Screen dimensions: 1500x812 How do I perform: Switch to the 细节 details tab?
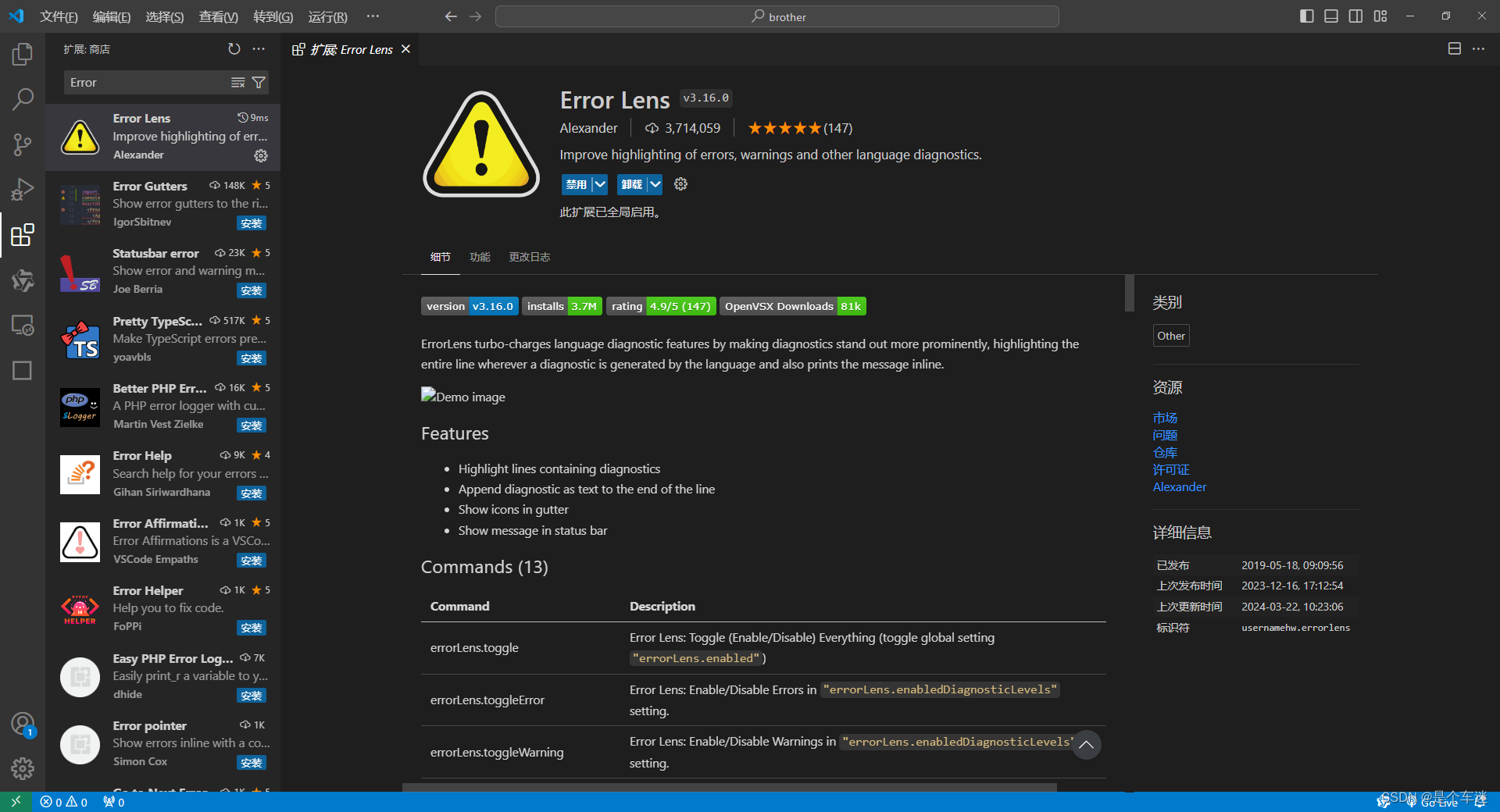441,257
